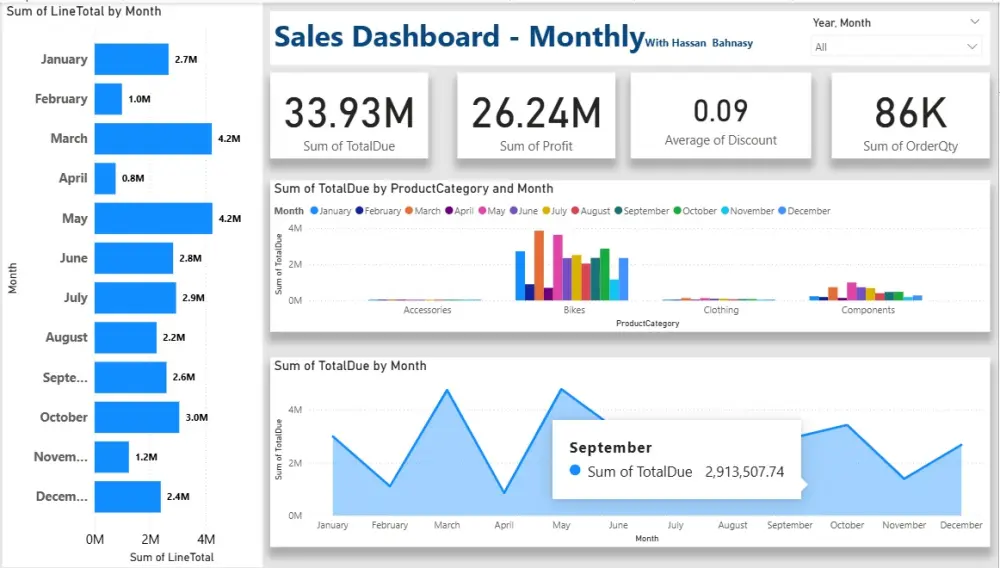Image resolution: width=1000 pixels, height=568 pixels.
Task: Click the 26.24M Sum of Profit card
Action: [536, 115]
